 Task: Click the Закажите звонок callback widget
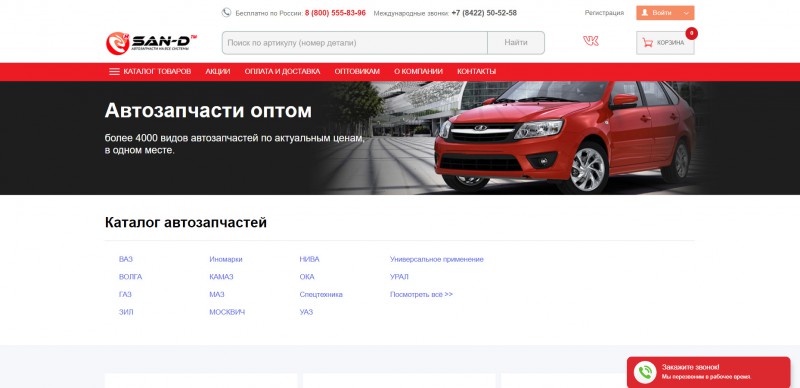(709, 372)
